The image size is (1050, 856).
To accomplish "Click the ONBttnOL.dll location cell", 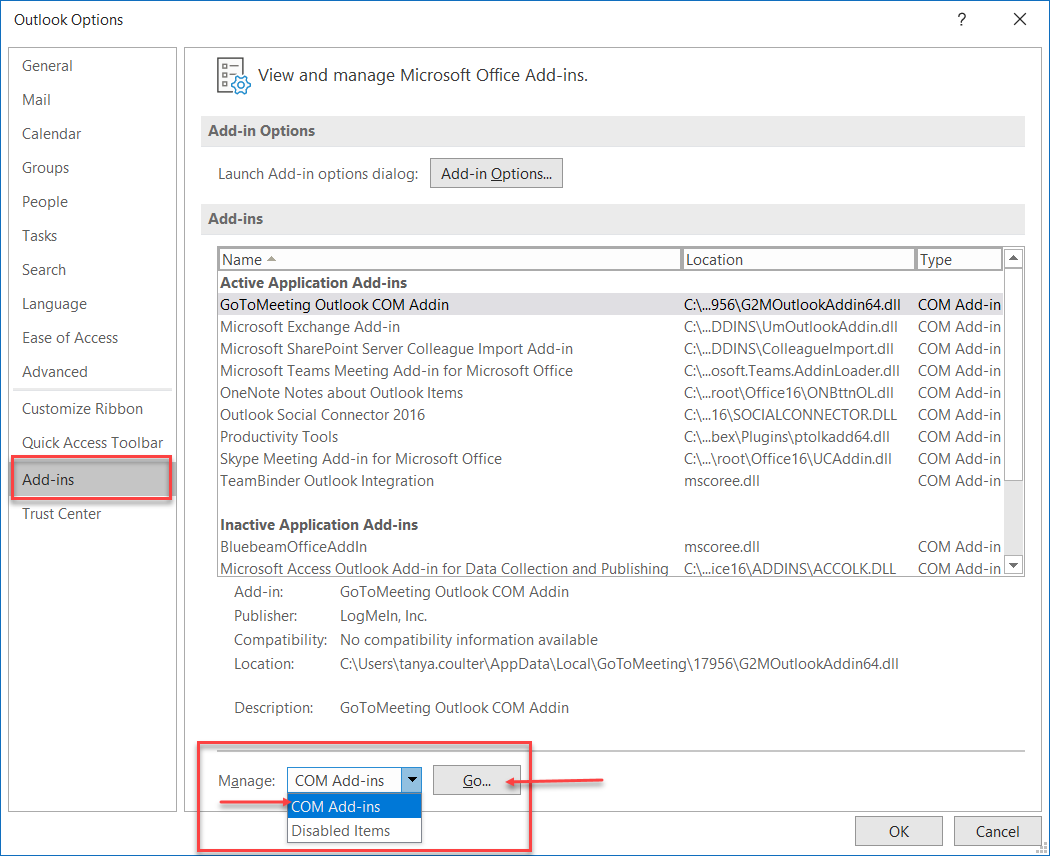I will coord(789,393).
